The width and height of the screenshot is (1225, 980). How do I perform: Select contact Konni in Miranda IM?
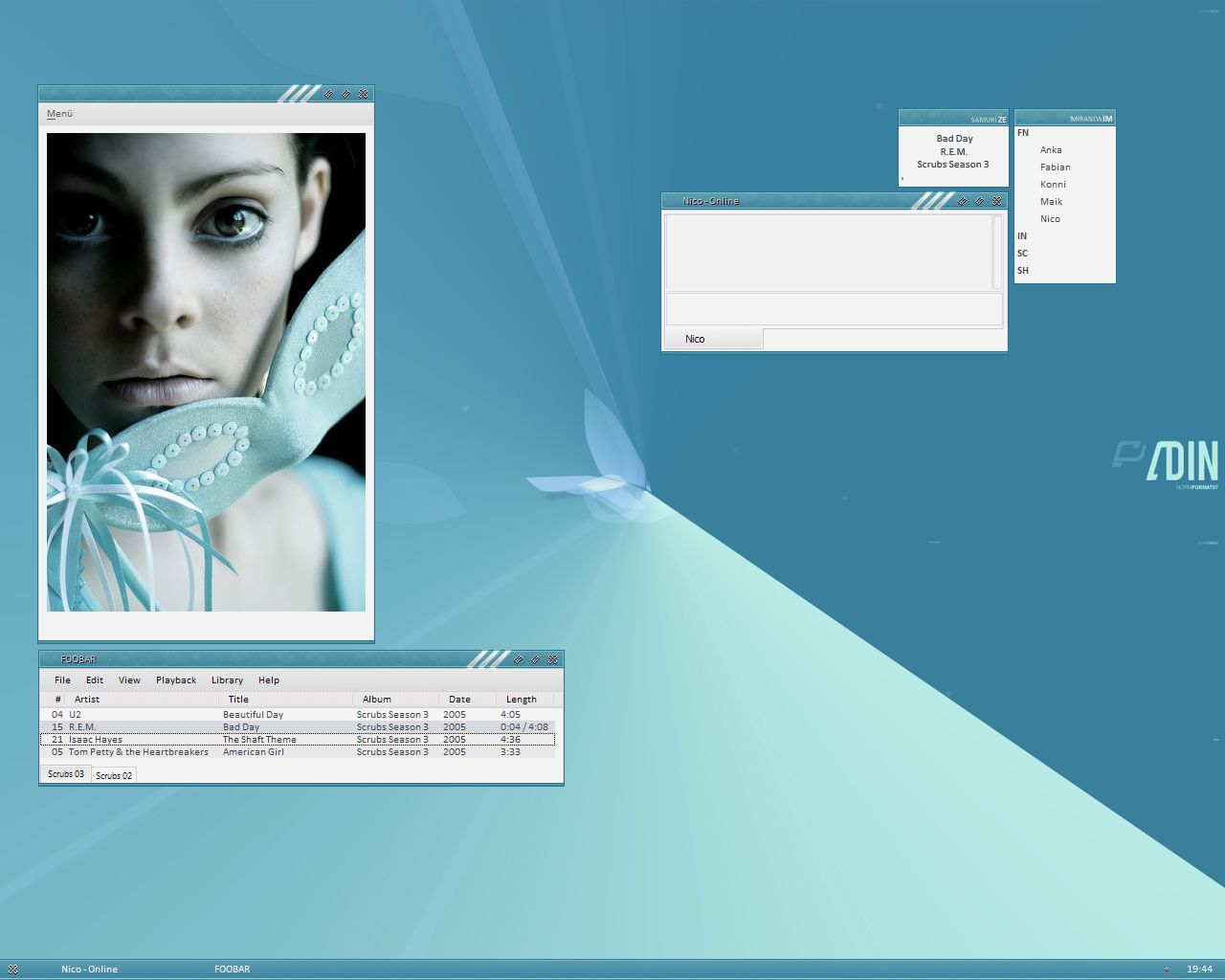click(1053, 185)
